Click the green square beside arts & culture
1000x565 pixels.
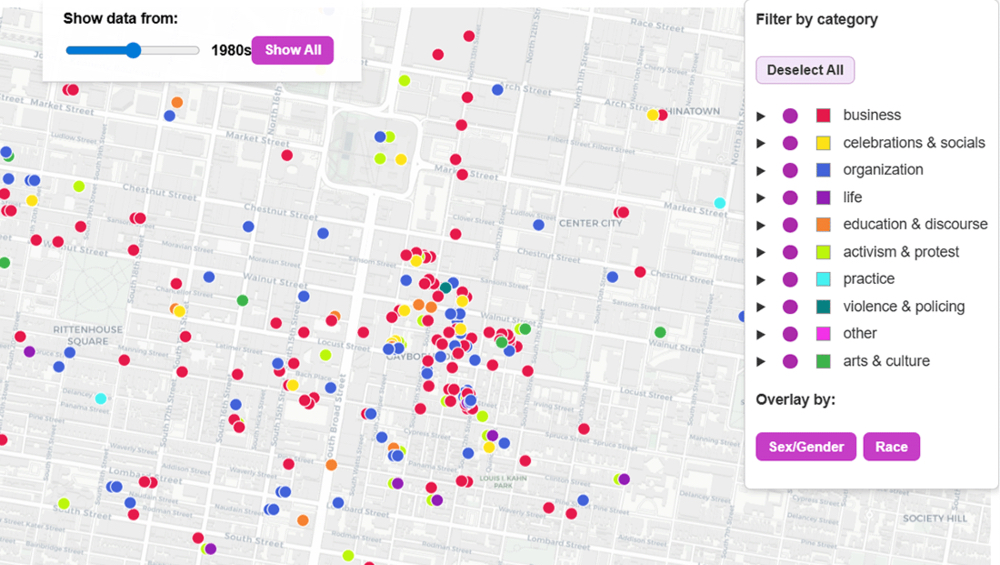click(824, 361)
